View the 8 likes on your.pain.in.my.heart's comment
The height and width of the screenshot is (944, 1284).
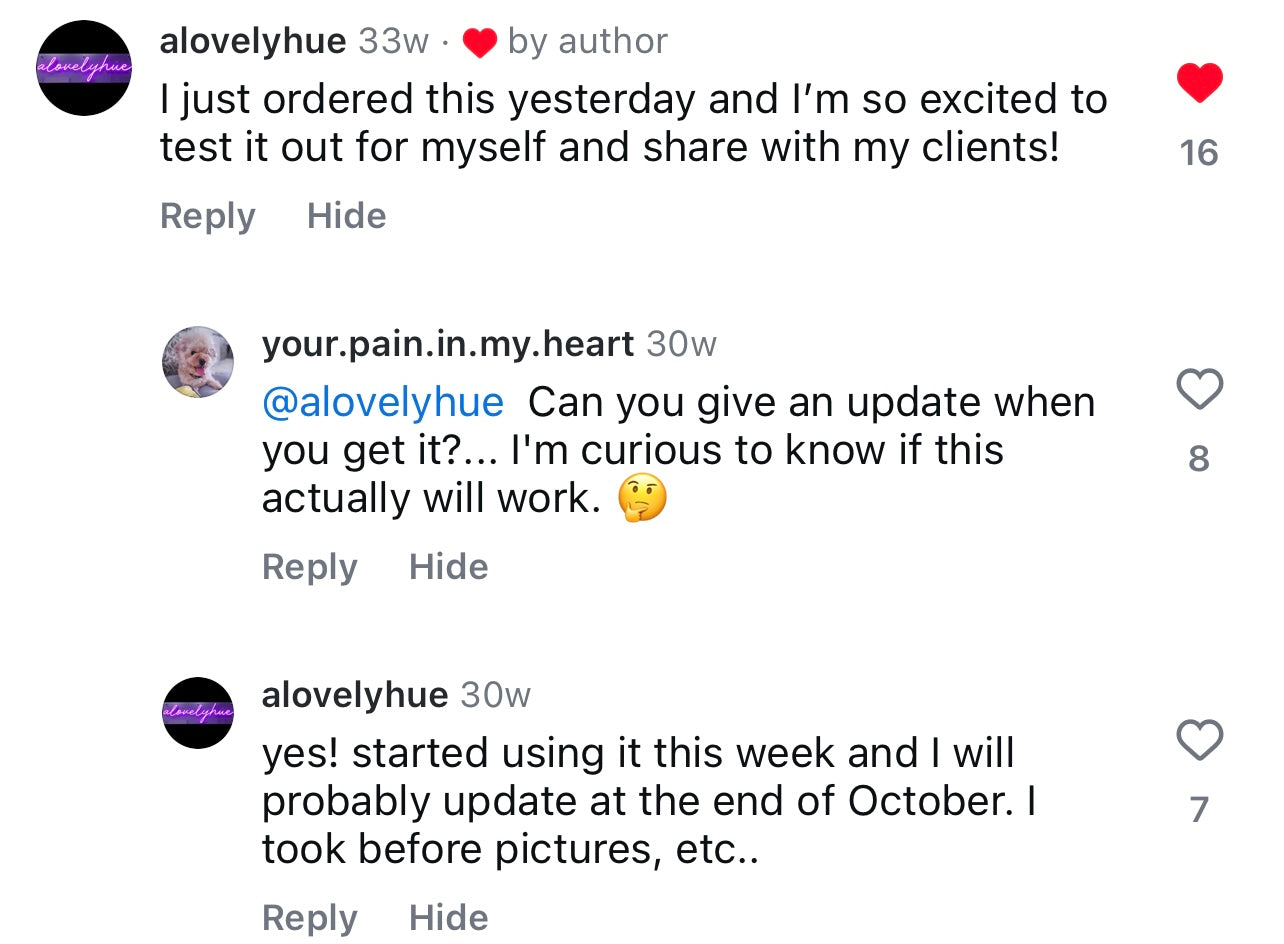point(1199,459)
